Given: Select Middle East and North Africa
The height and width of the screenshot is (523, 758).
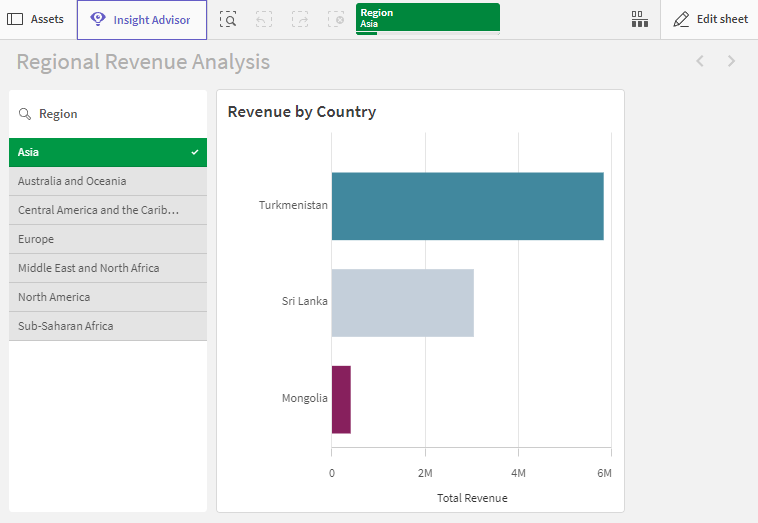Looking at the screenshot, I should click(108, 268).
